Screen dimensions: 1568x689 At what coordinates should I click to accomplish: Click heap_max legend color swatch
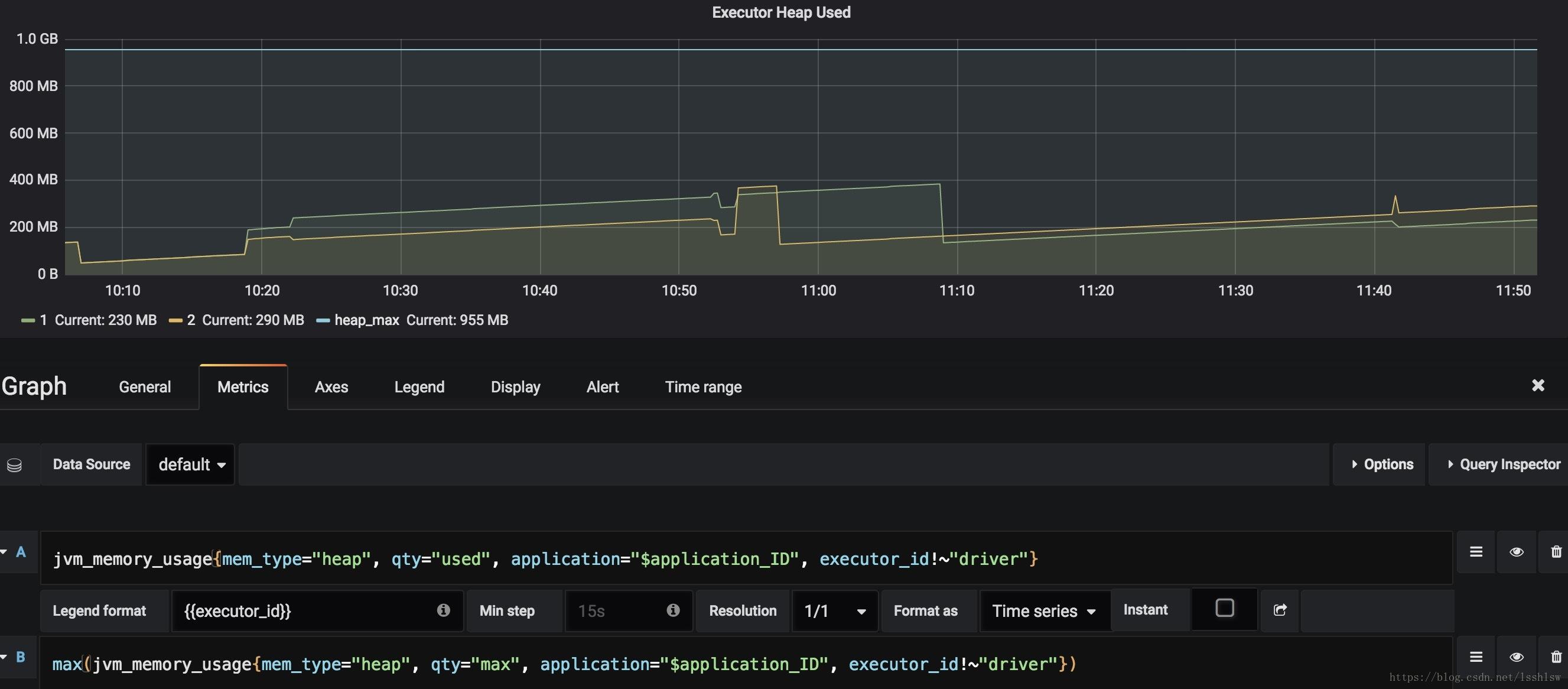[323, 321]
